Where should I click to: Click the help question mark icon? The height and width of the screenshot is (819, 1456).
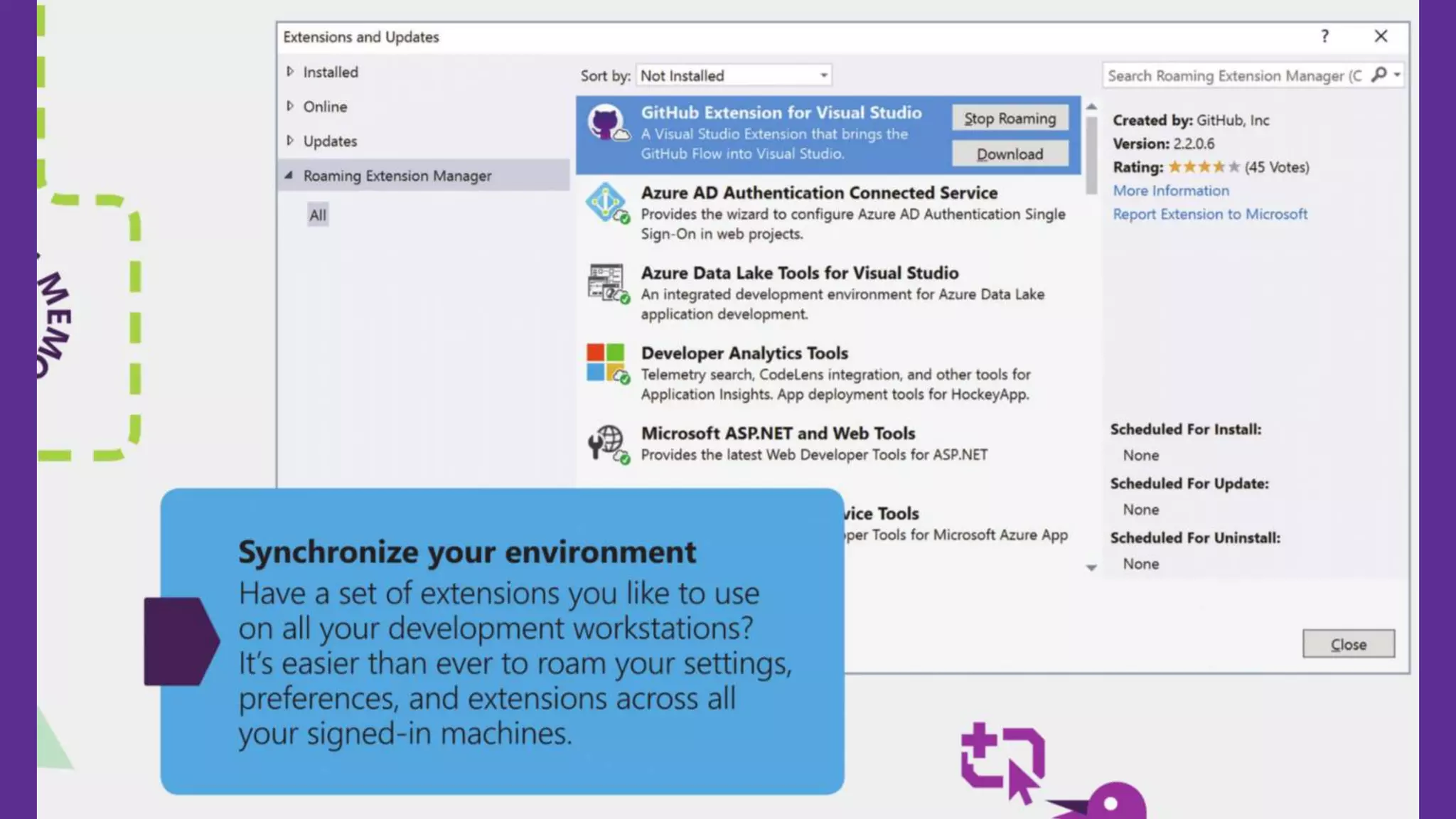[x=1324, y=36]
